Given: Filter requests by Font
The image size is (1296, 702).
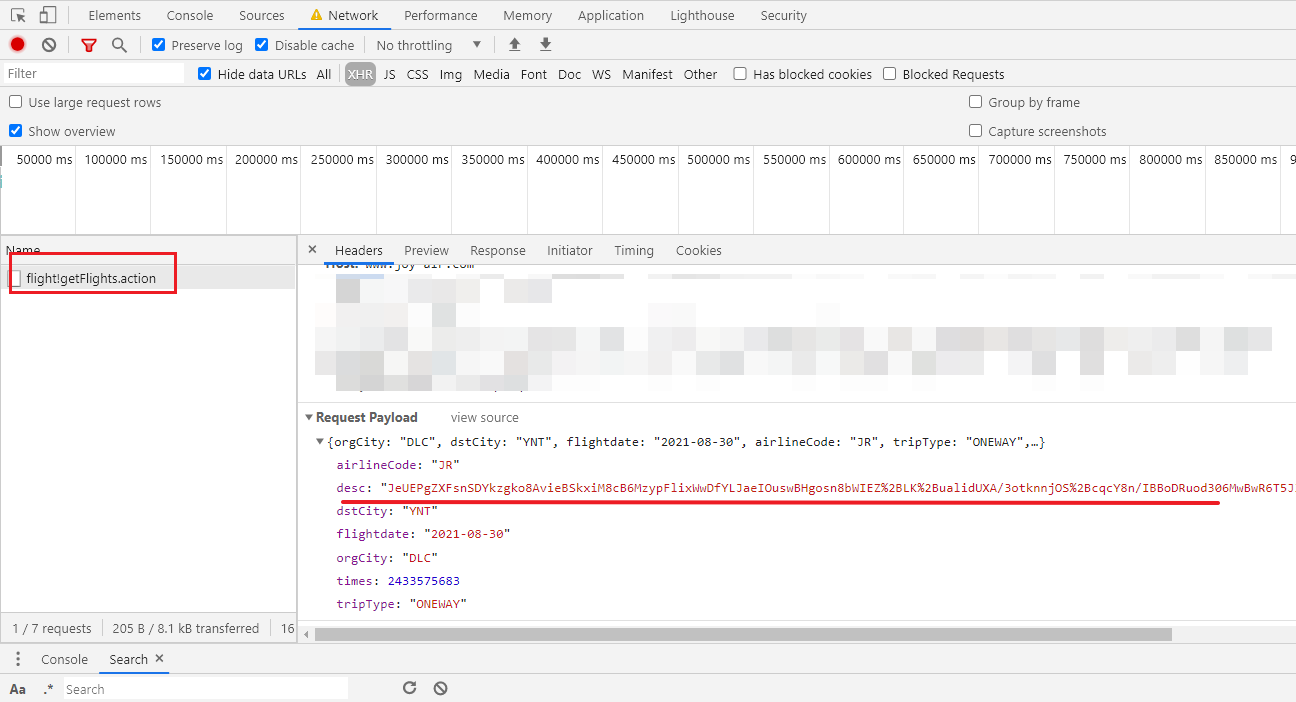Looking at the screenshot, I should tap(534, 74).
